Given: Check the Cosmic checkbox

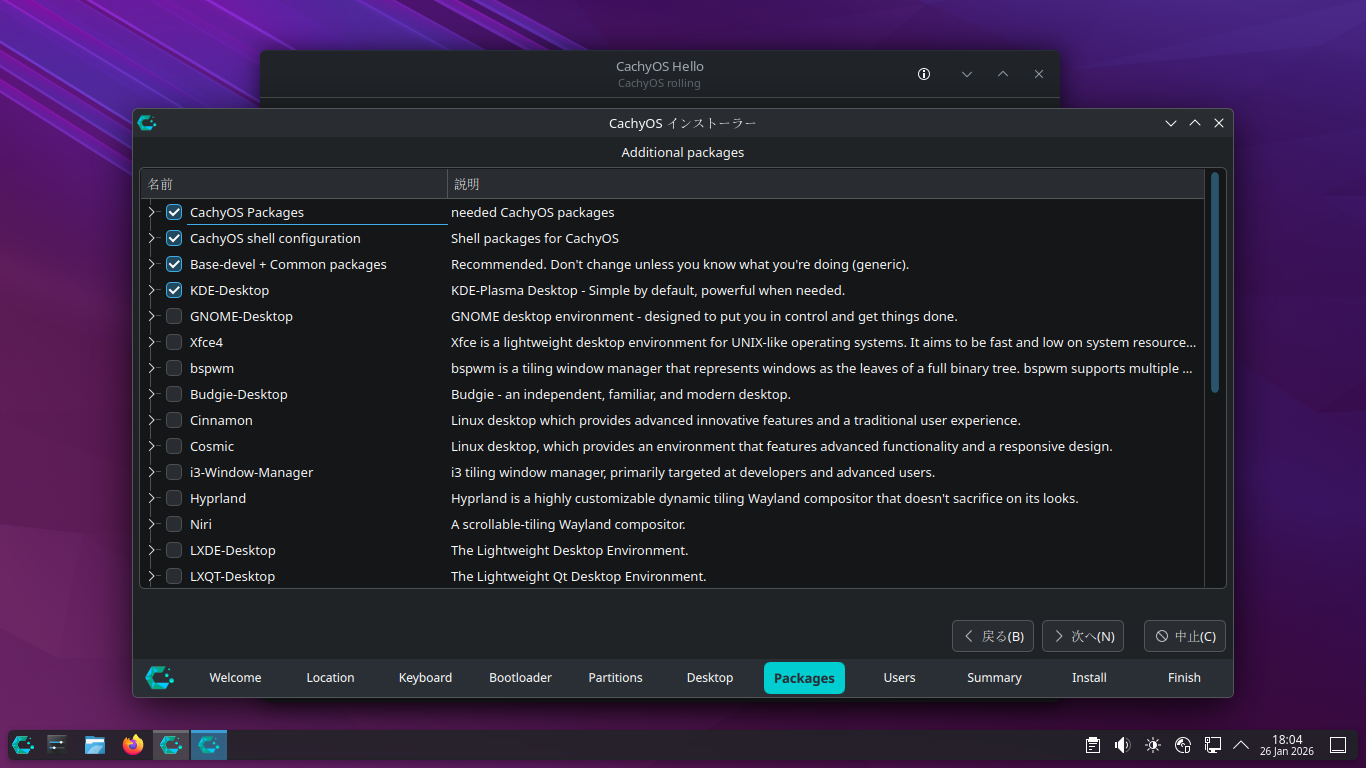Looking at the screenshot, I should click(x=174, y=446).
